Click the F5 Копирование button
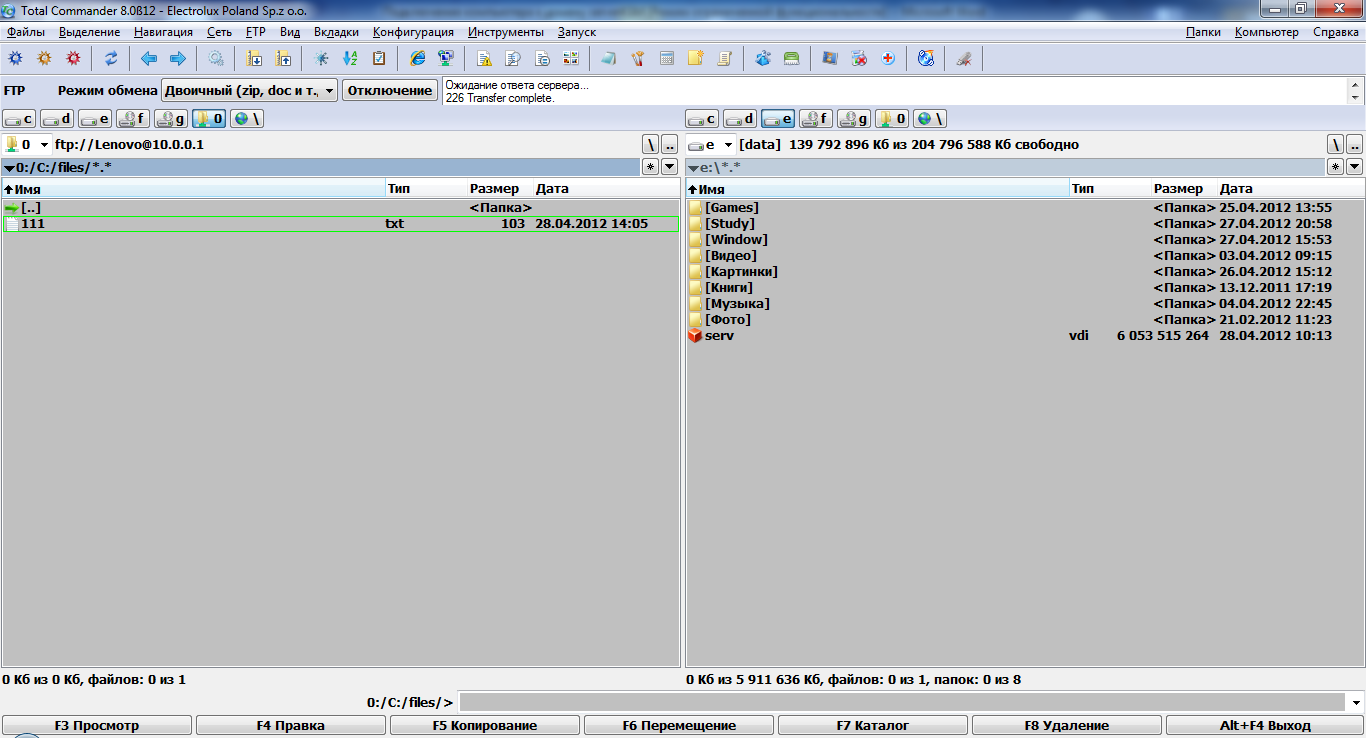This screenshot has width=1366, height=738. [x=485, y=725]
